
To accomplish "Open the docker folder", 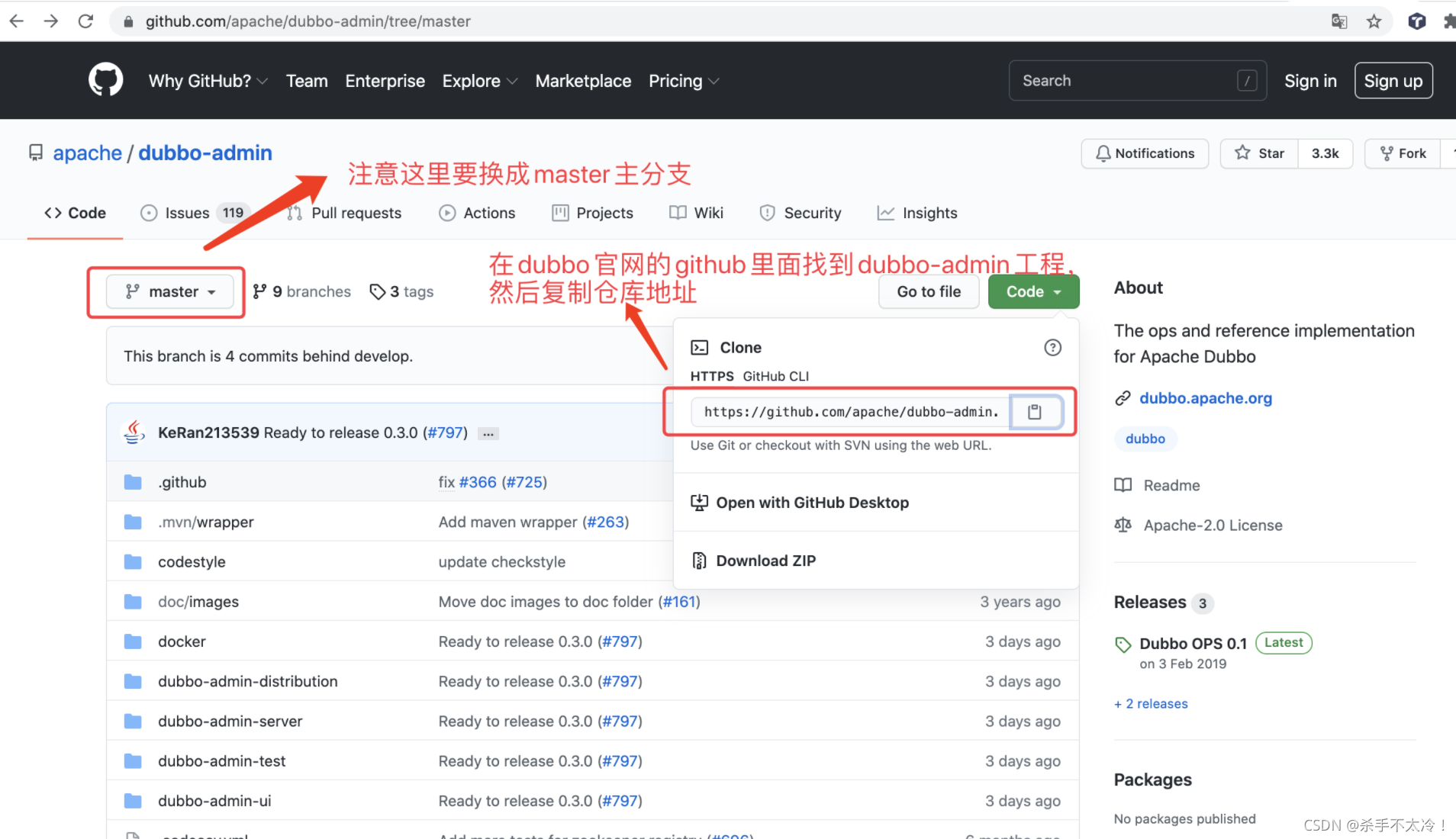I will tap(182, 641).
